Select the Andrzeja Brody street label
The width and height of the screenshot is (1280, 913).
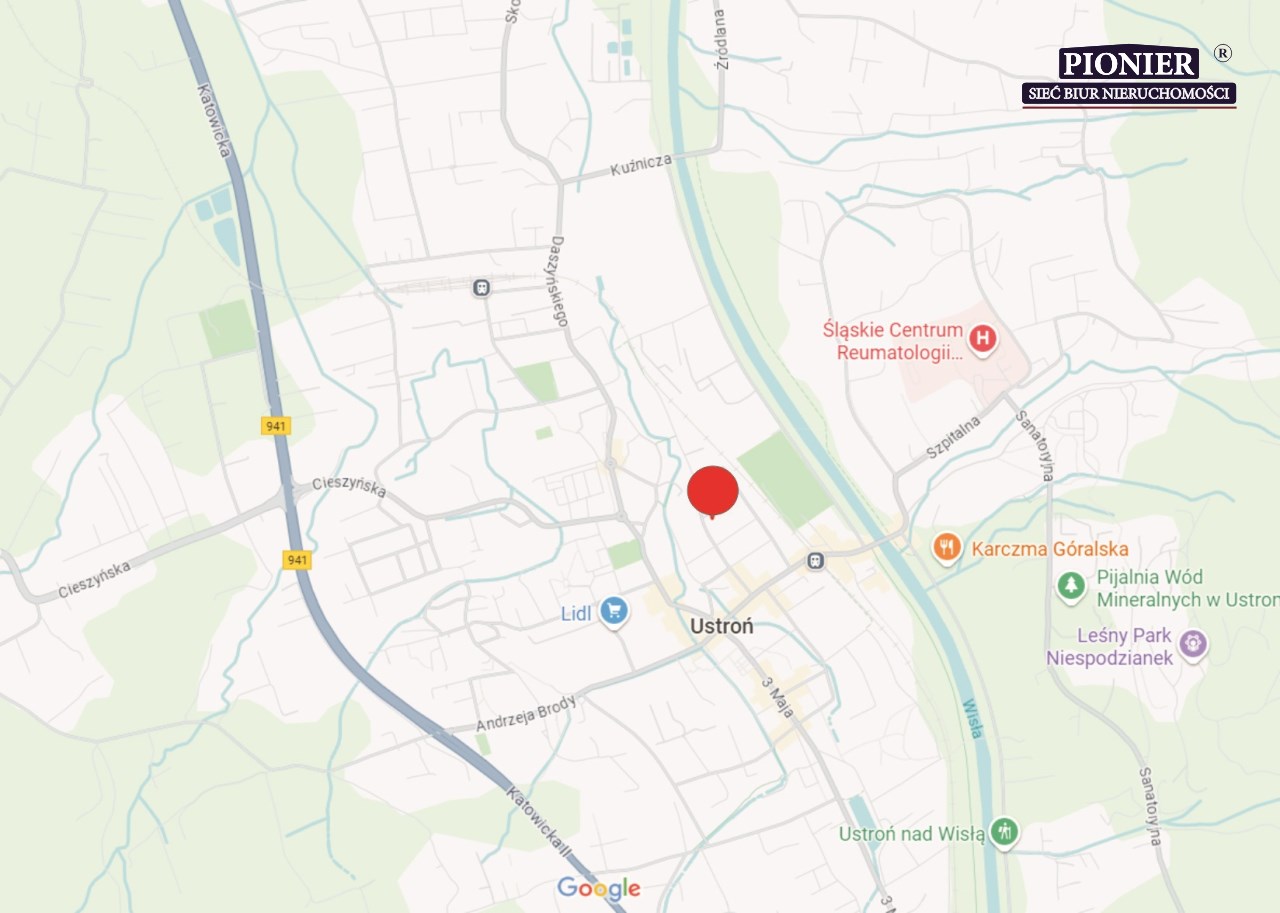click(x=526, y=713)
